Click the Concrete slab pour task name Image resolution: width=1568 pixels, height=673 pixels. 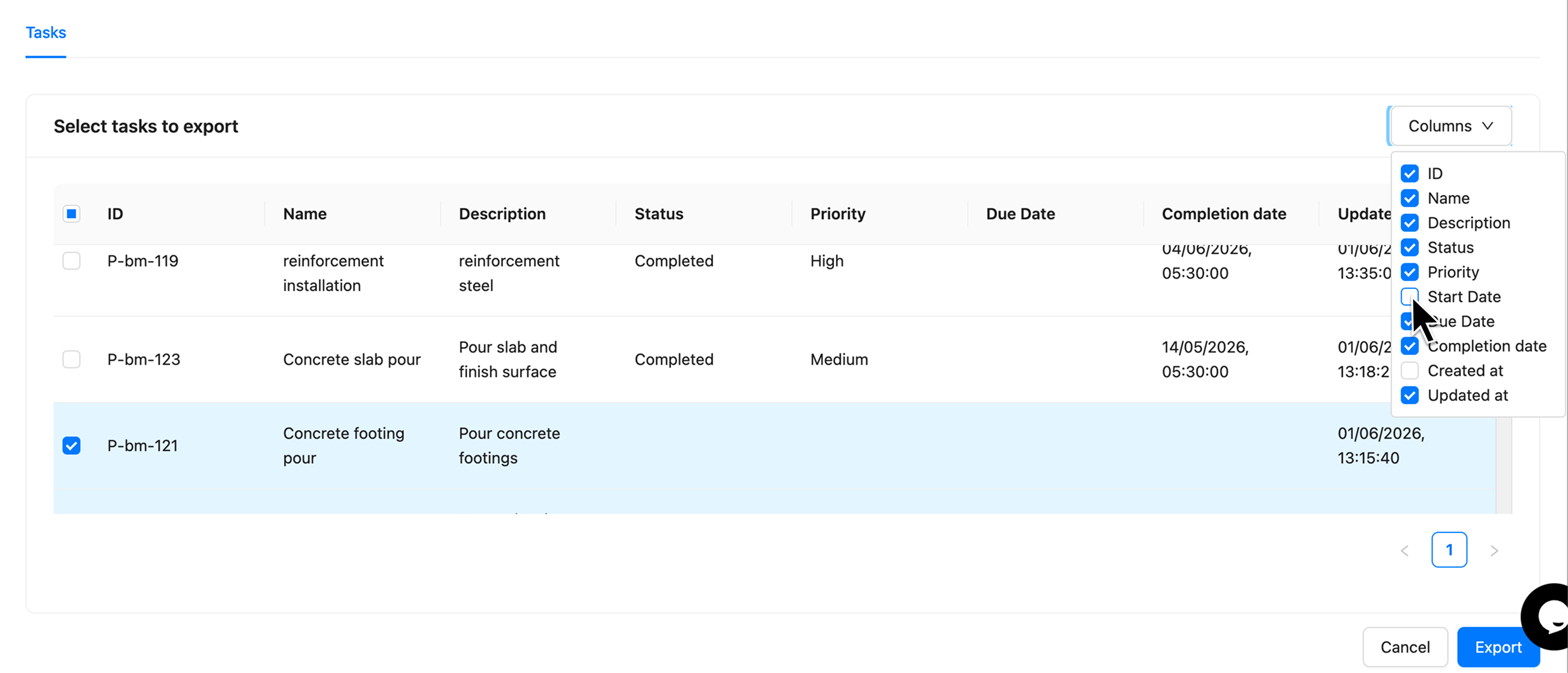352,359
